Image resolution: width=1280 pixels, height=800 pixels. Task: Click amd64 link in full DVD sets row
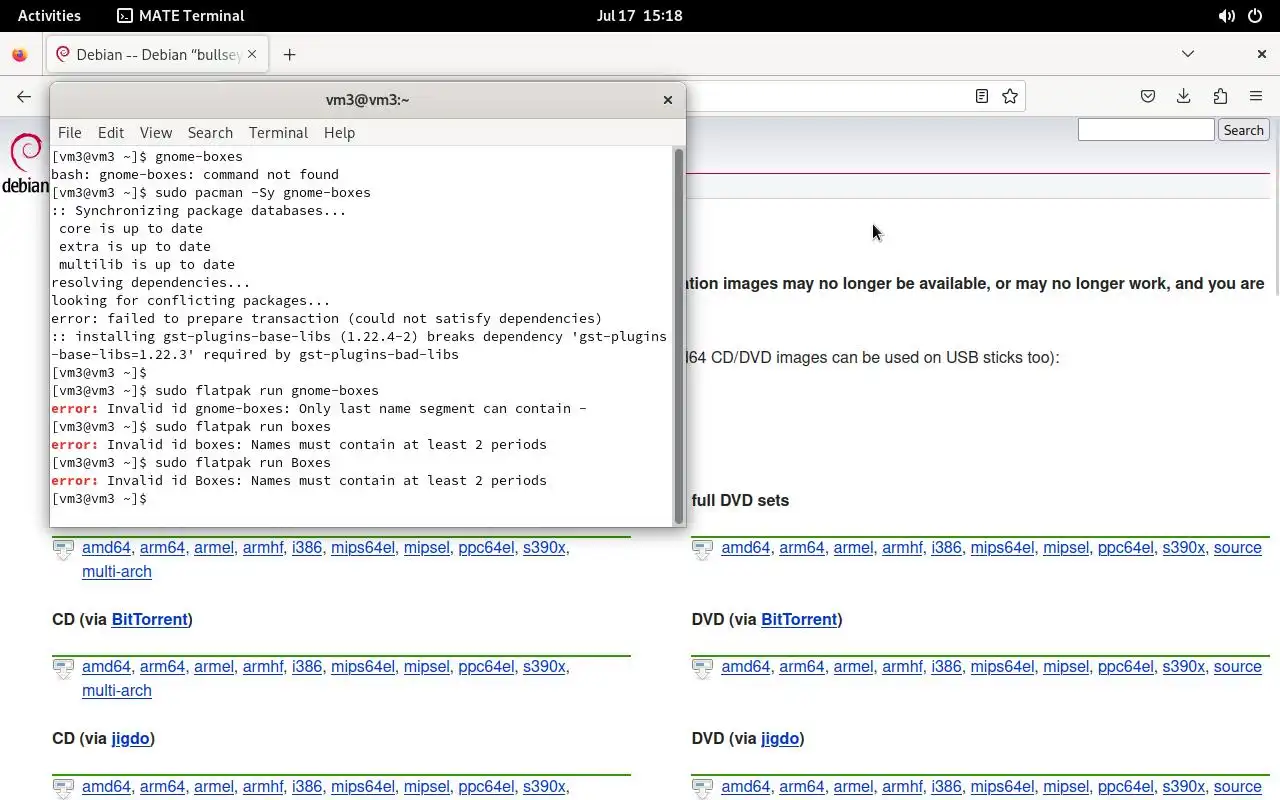[x=746, y=547]
